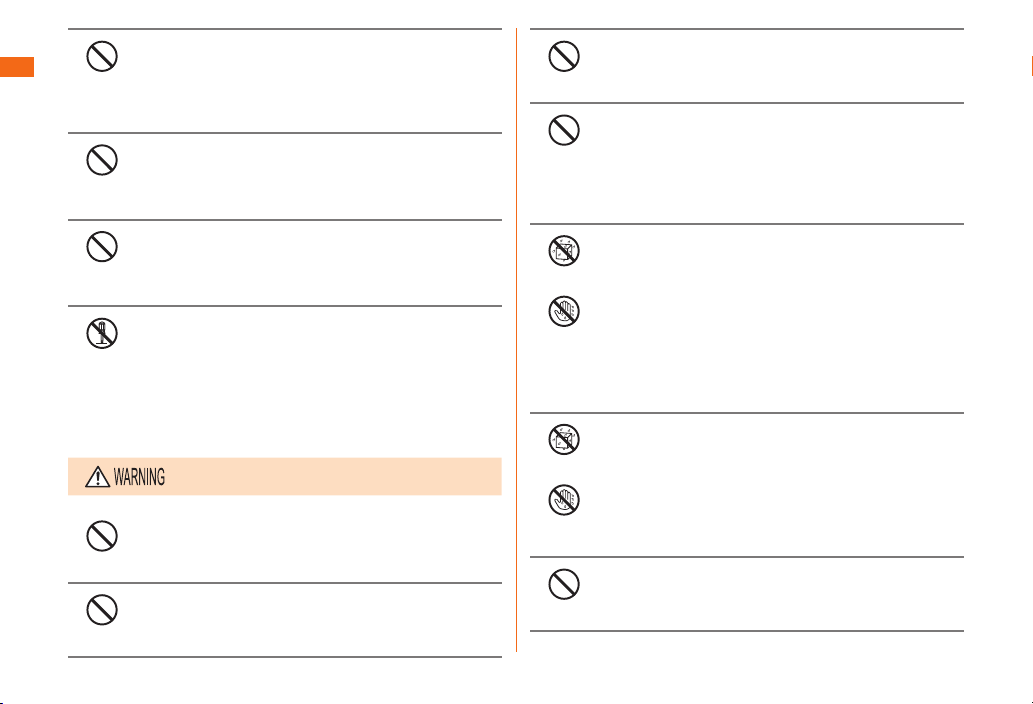This screenshot has width=1033, height=704.
Task: Click the lower no-water-exposure icon
Action: click(x=563, y=440)
